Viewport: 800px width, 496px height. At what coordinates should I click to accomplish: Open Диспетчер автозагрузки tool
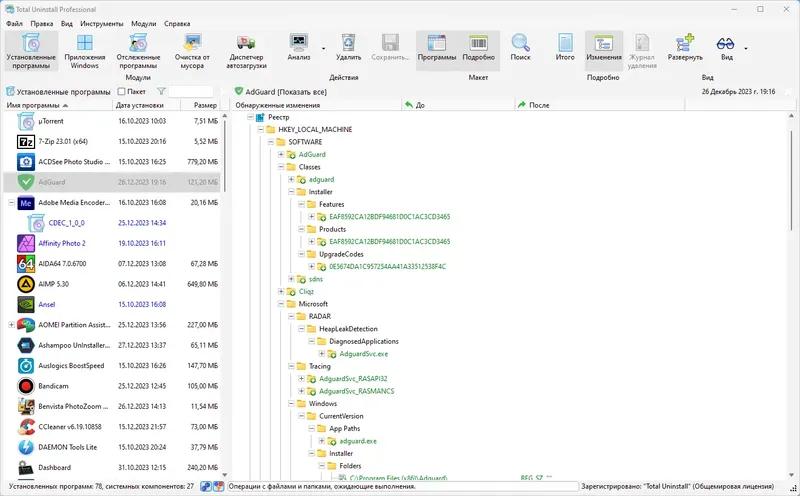coord(246,52)
